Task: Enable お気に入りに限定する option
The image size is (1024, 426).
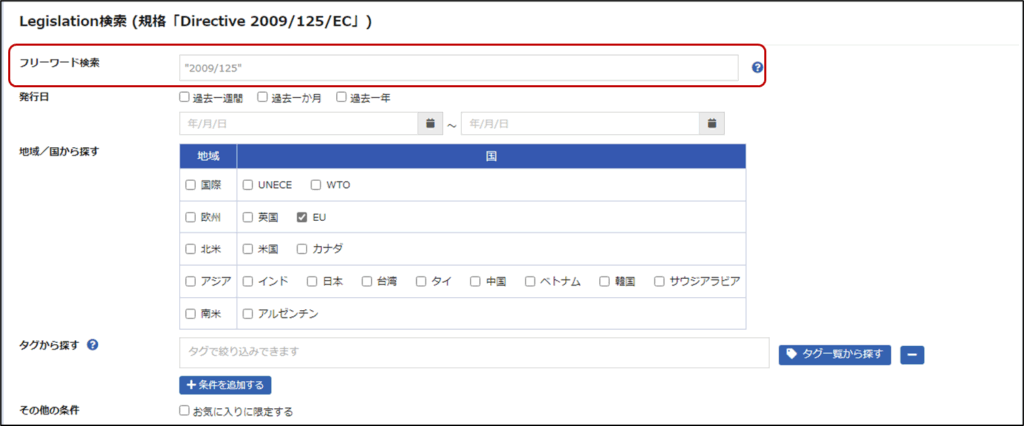Action: pyautogui.click(x=184, y=410)
